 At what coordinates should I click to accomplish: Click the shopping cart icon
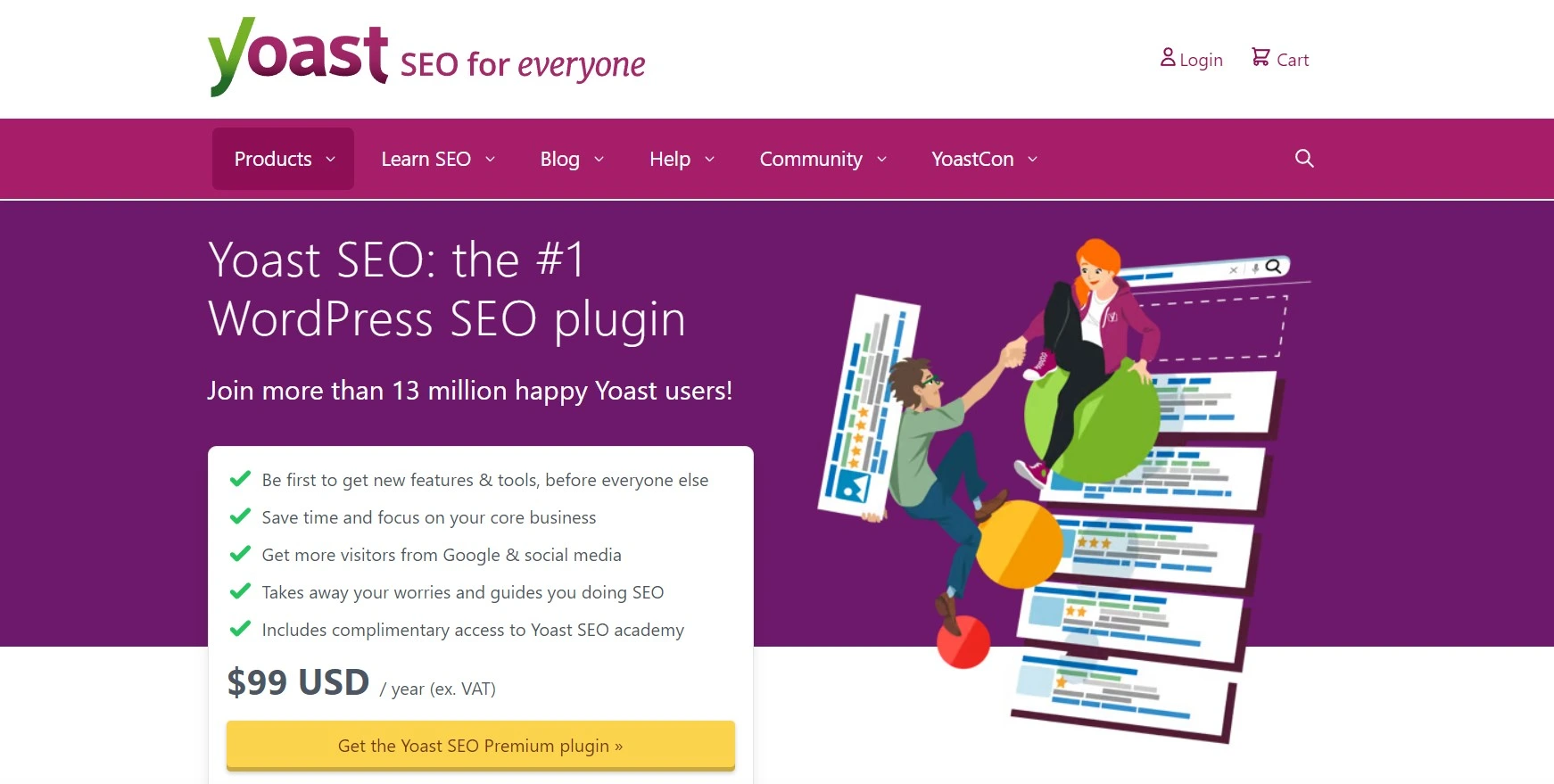tap(1261, 58)
